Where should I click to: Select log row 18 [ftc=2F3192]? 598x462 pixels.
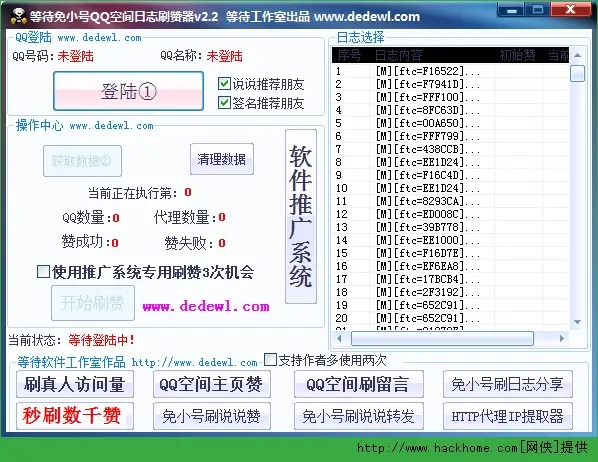(451, 291)
